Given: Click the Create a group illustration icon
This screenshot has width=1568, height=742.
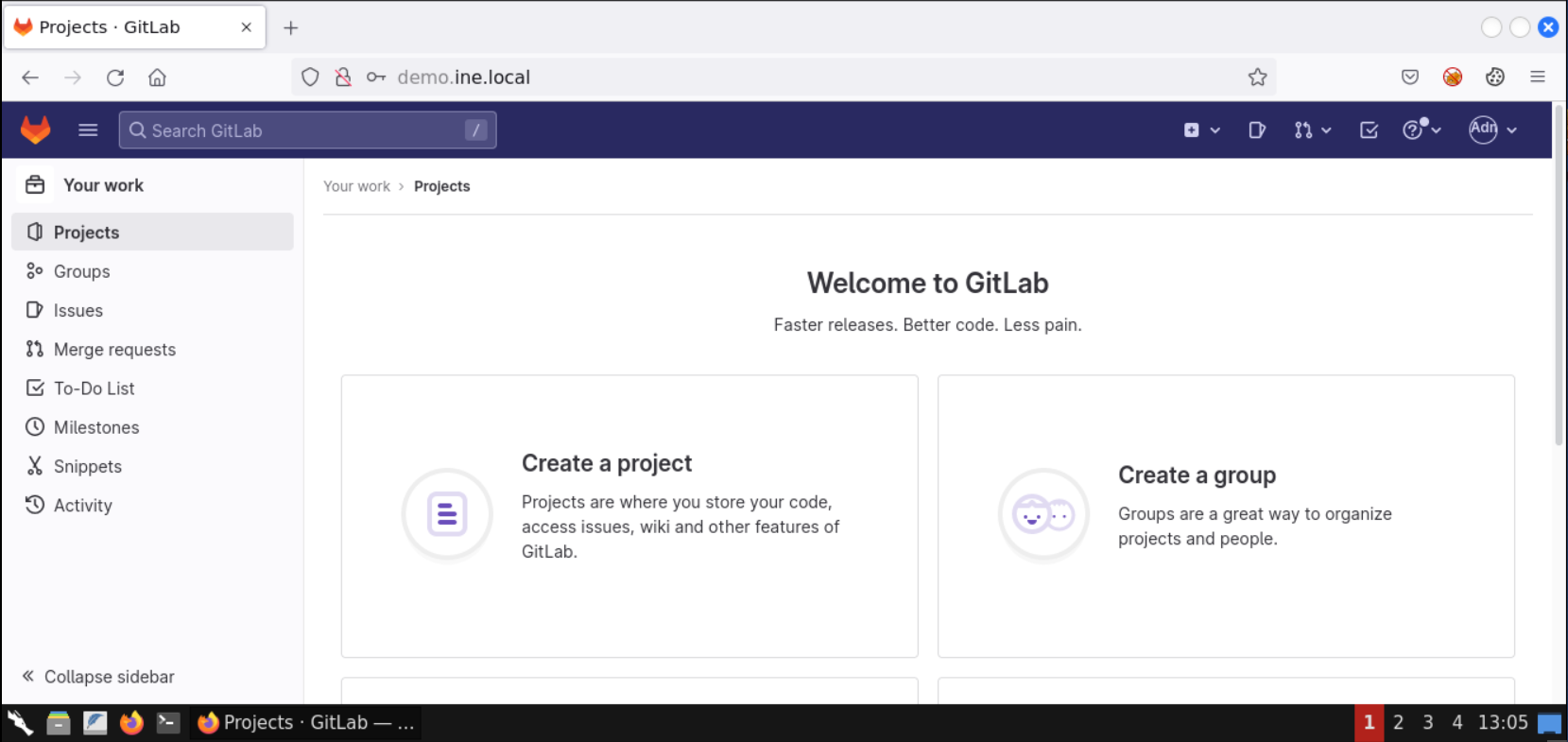Looking at the screenshot, I should click(1043, 515).
